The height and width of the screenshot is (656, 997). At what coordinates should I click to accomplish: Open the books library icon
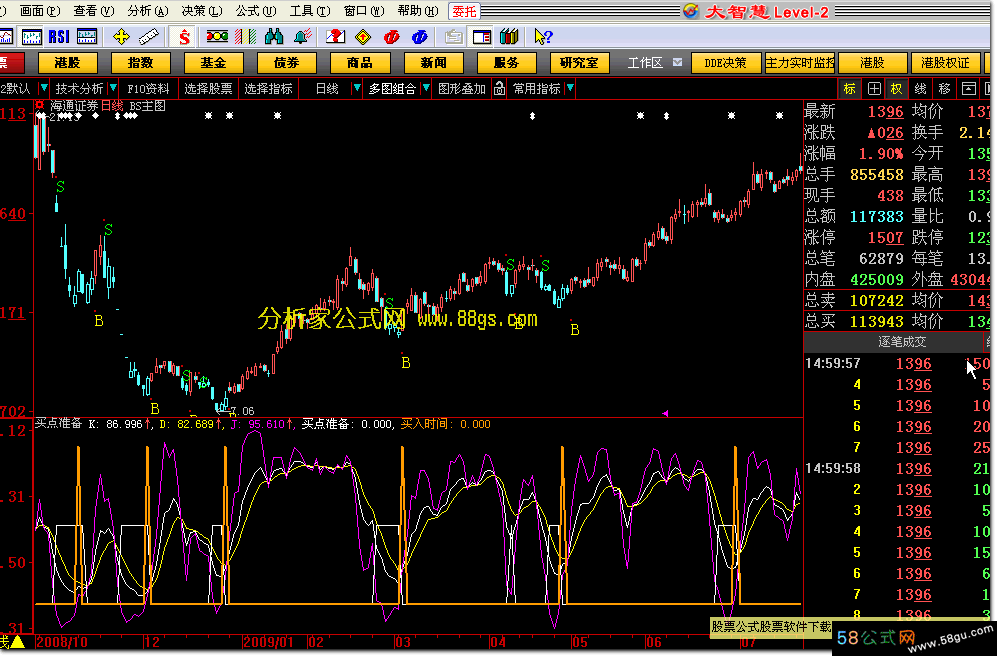tap(509, 37)
